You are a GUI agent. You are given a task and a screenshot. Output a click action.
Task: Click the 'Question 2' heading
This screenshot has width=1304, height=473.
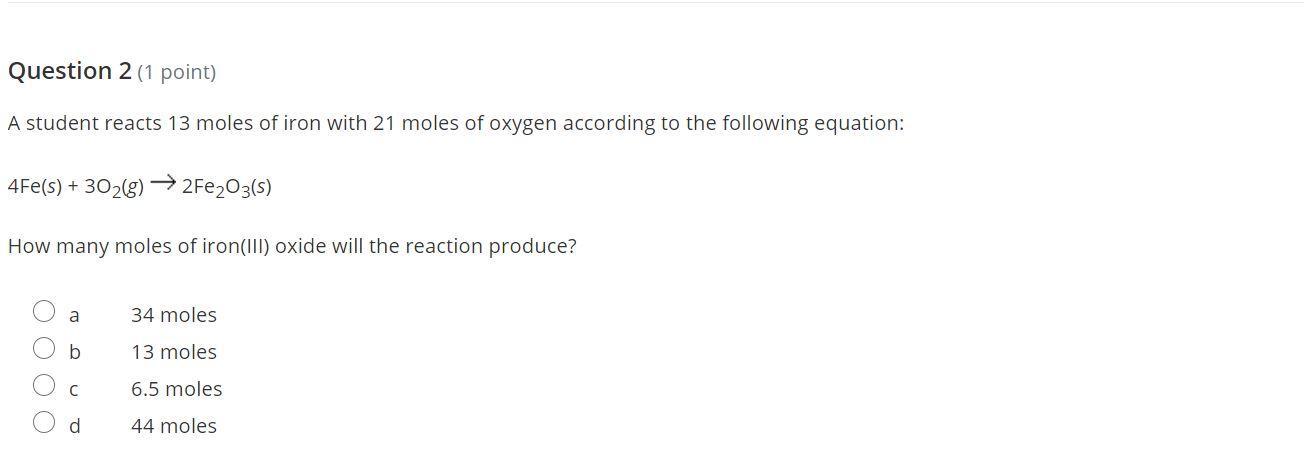[x=70, y=71]
